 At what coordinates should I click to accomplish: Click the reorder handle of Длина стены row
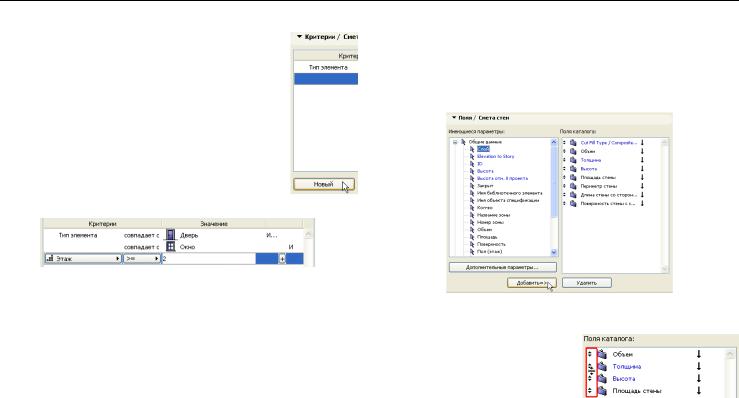coord(565,195)
